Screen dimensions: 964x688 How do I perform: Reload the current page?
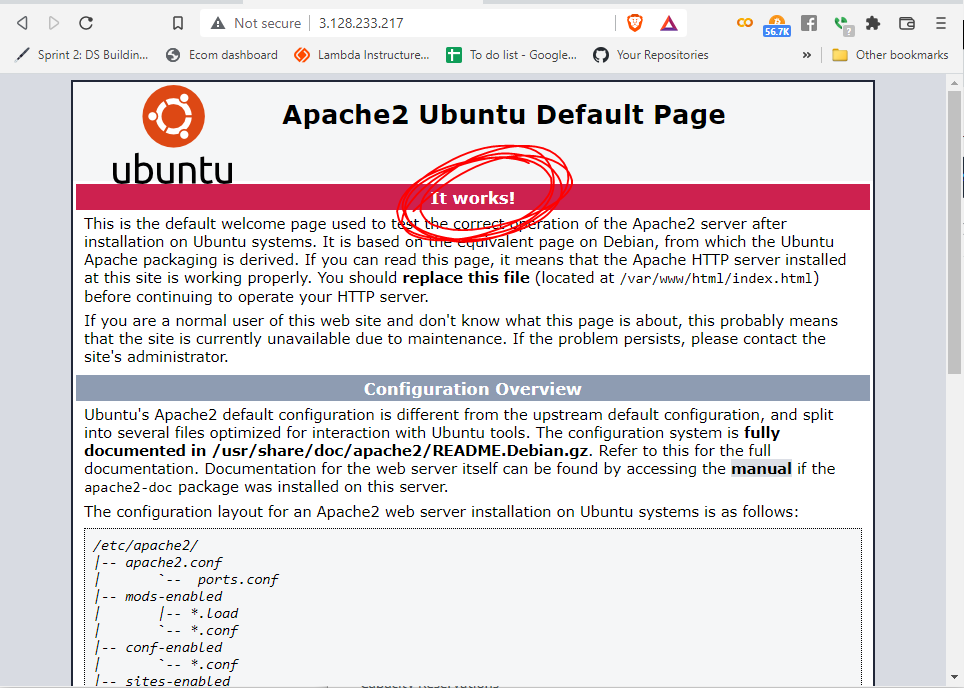coord(86,23)
